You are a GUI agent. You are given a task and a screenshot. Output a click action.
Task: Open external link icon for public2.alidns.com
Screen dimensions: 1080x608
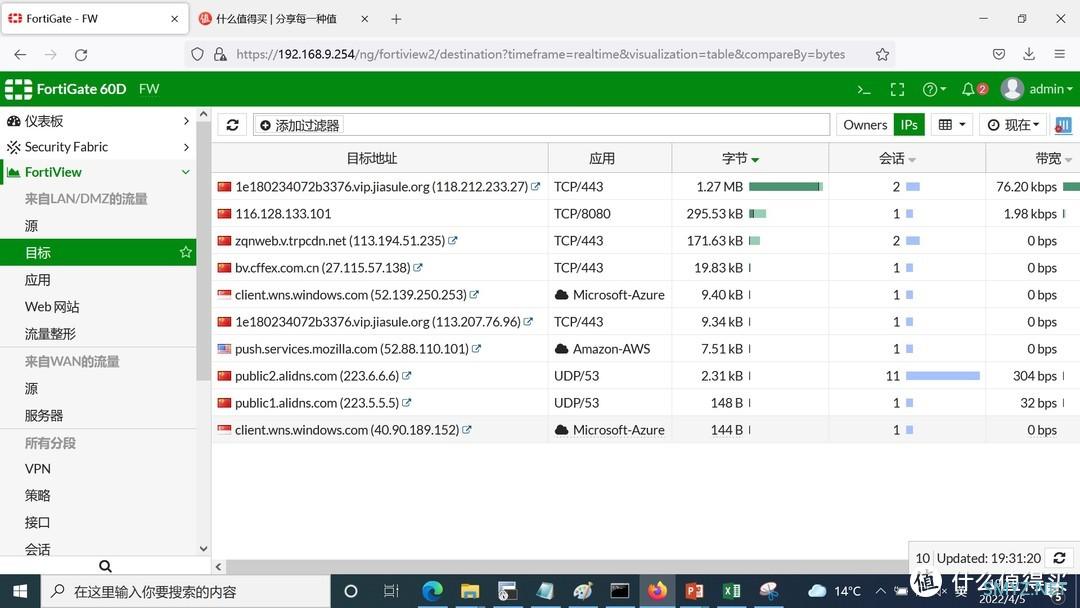(406, 375)
